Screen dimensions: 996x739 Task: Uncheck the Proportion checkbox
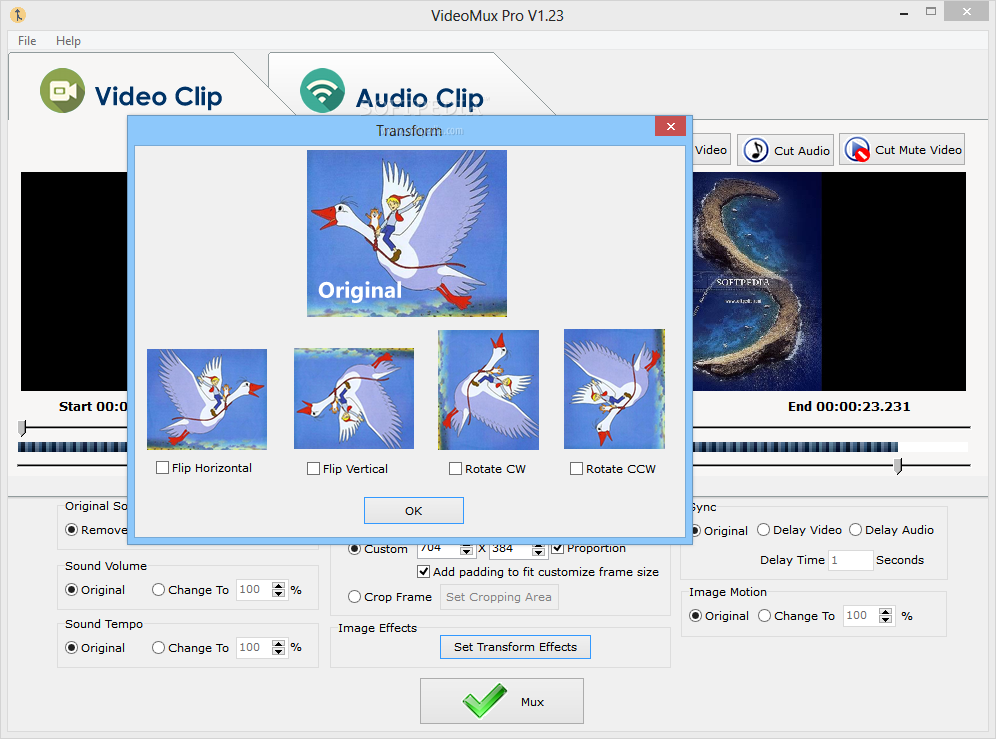[x=558, y=548]
